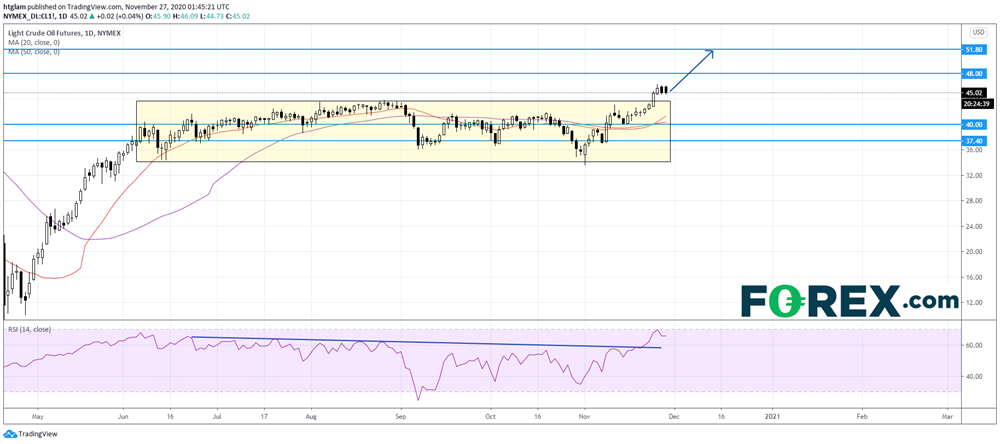Click the countdown timer 20:24:39 label
1000x444 pixels.
pyautogui.click(x=972, y=103)
